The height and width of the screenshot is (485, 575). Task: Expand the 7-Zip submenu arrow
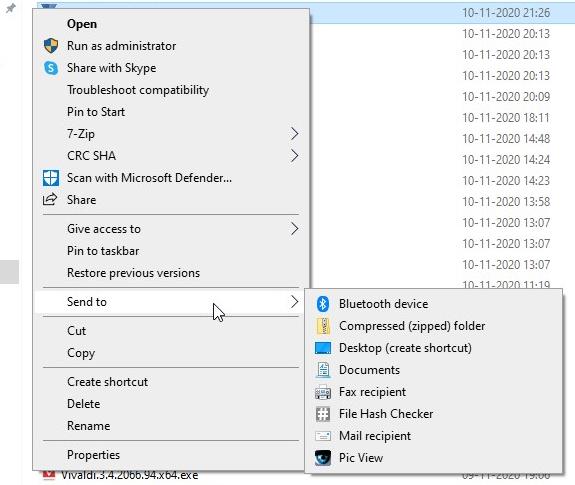click(x=294, y=134)
